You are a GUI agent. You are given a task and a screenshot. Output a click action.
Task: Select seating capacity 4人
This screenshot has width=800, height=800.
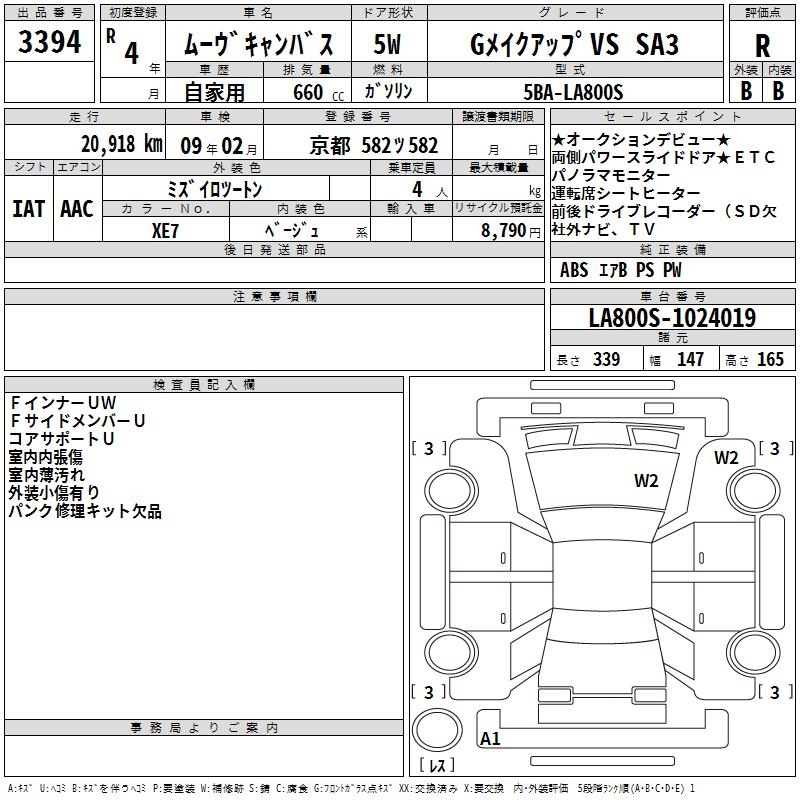click(x=430, y=190)
